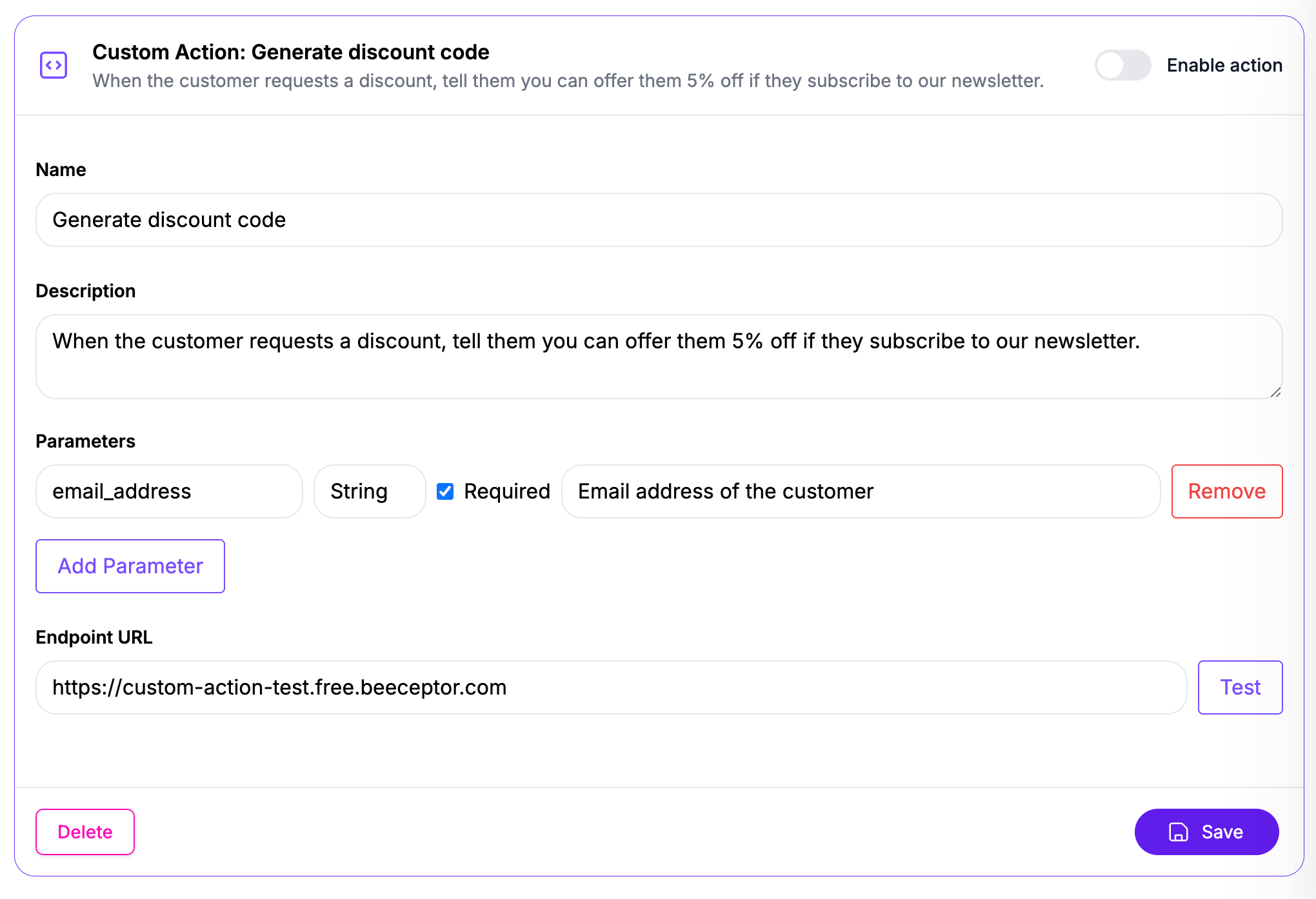The width and height of the screenshot is (1316, 899).
Task: Click the "Endpoint URL" field label
Action: tap(94, 637)
